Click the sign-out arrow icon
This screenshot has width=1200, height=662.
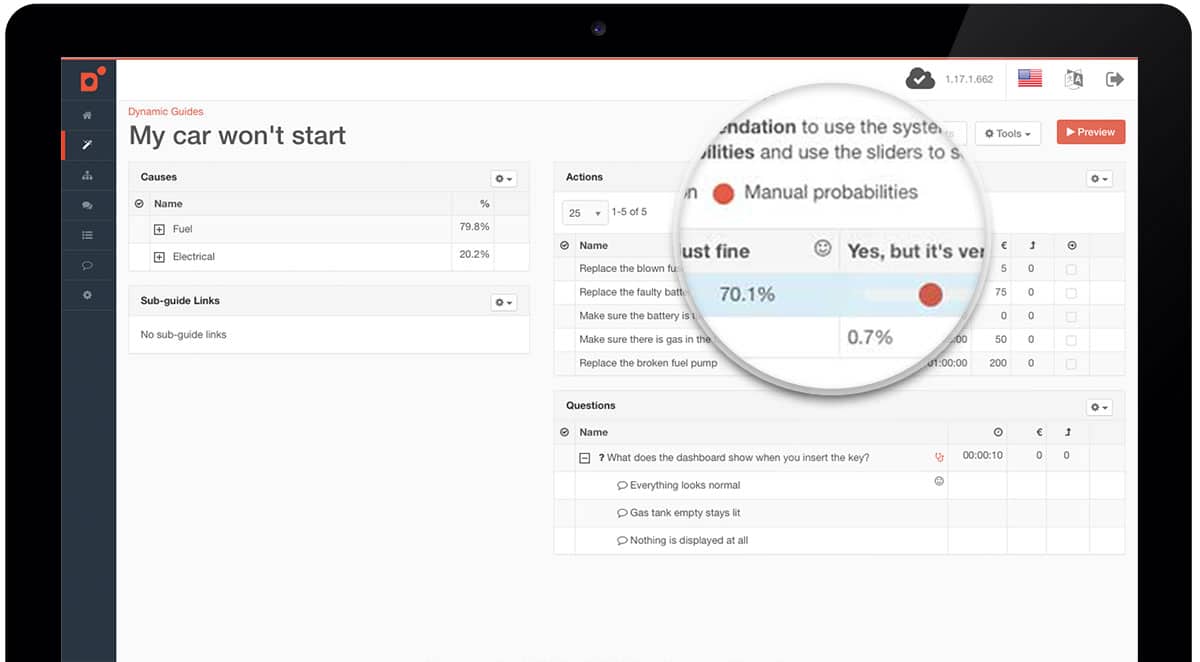point(1114,79)
